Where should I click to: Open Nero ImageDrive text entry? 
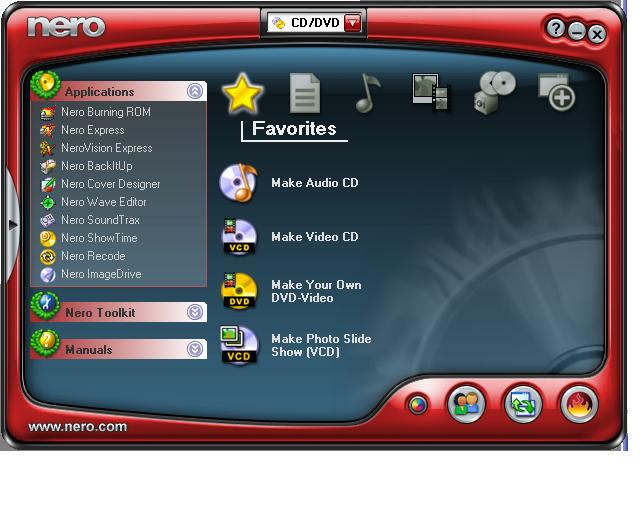(101, 274)
